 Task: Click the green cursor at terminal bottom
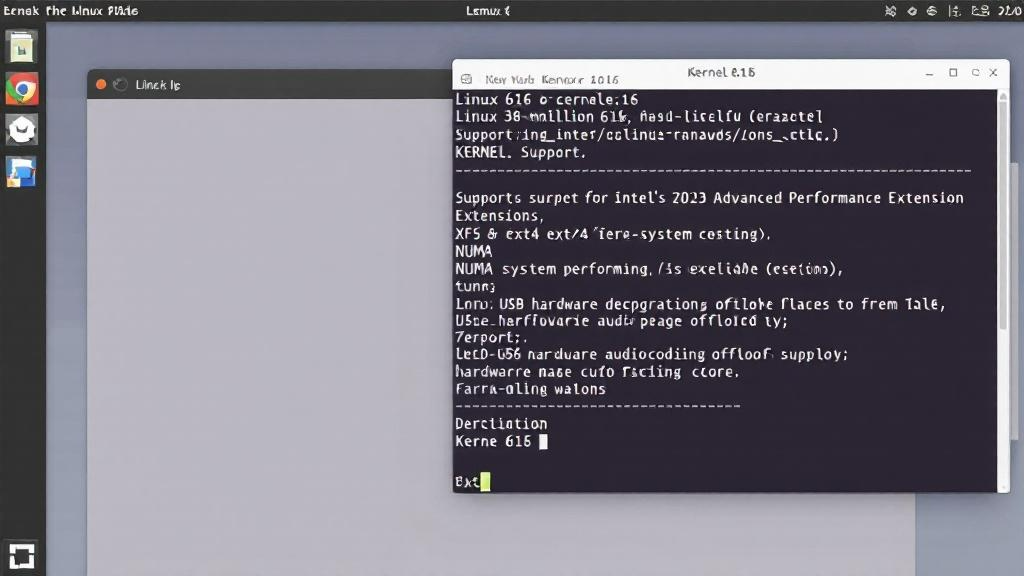[x=485, y=482]
